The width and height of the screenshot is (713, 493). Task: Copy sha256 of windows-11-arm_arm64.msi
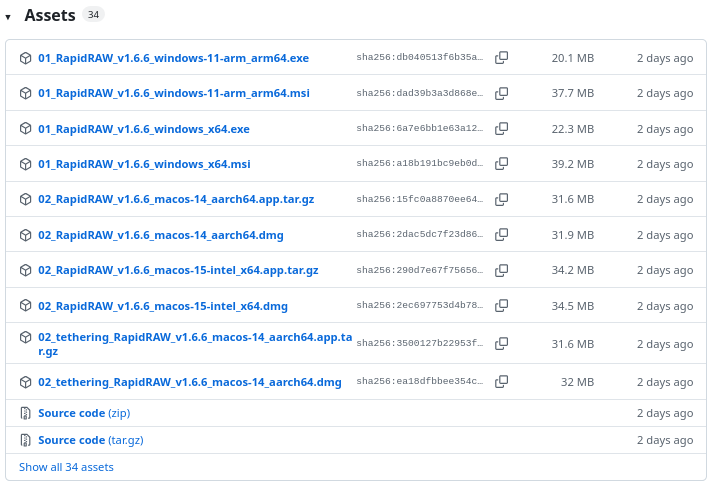(x=502, y=93)
